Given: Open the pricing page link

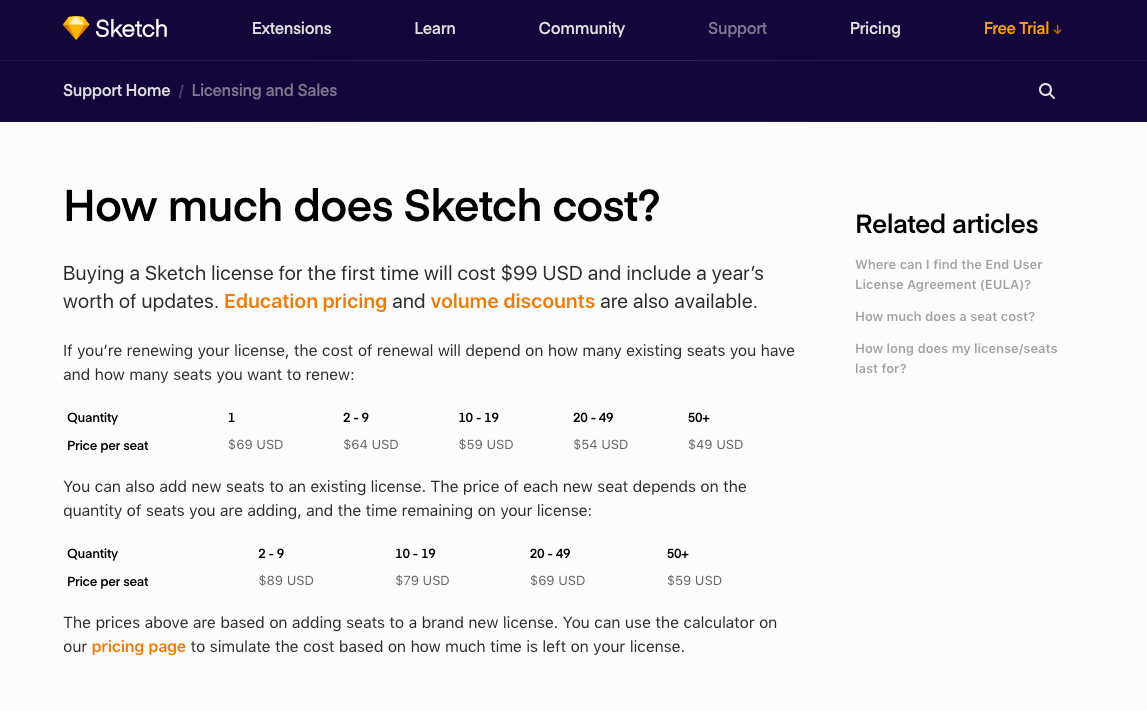Looking at the screenshot, I should click(x=138, y=647).
